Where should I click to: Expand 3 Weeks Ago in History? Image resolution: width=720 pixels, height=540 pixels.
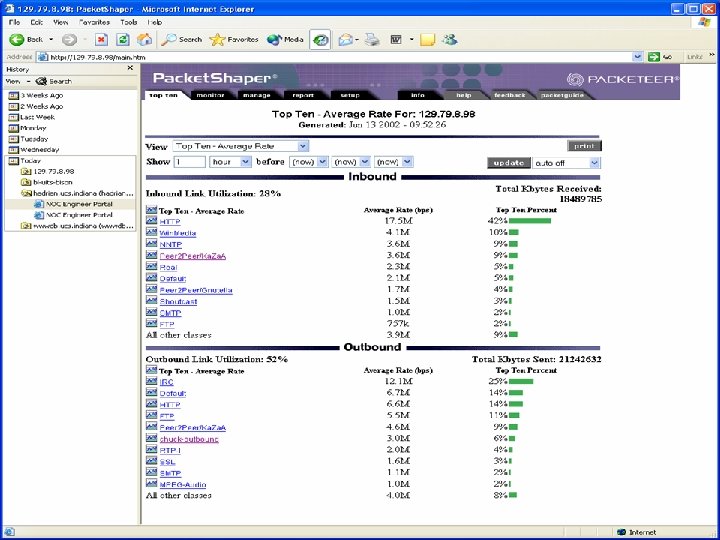(36, 96)
